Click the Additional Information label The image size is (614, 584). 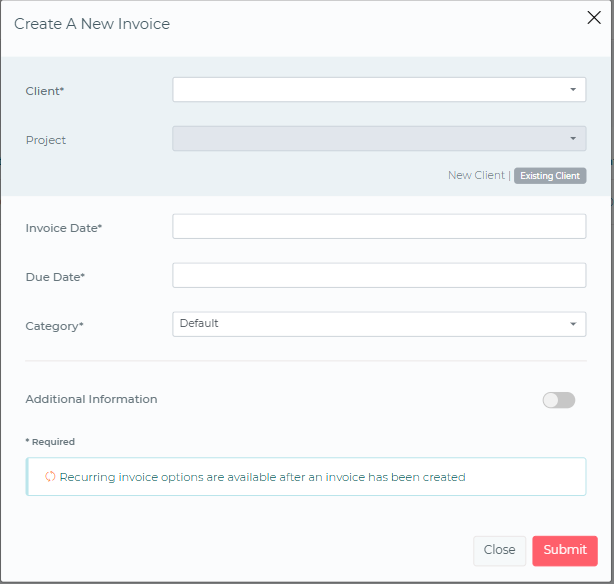point(91,399)
